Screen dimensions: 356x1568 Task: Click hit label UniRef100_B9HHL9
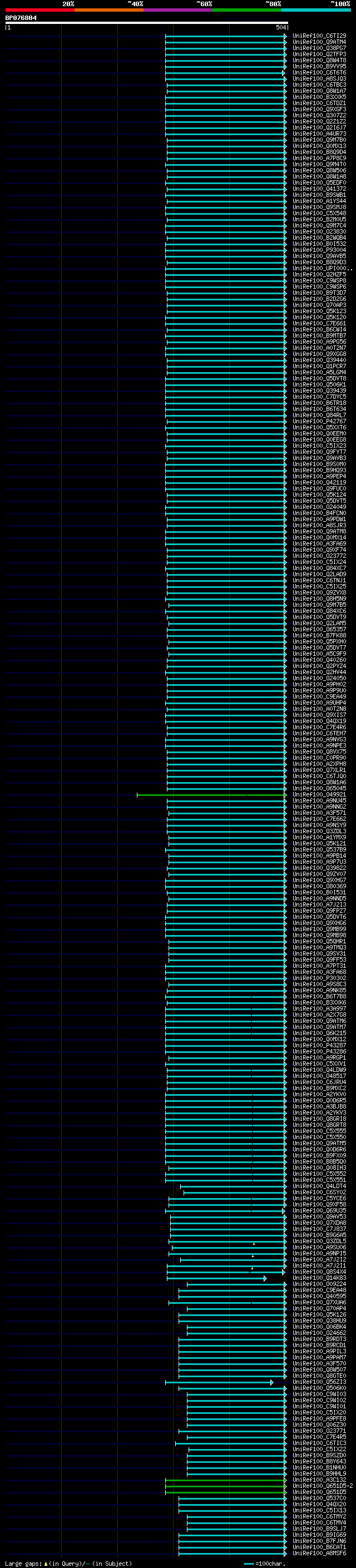click(x=319, y=1473)
